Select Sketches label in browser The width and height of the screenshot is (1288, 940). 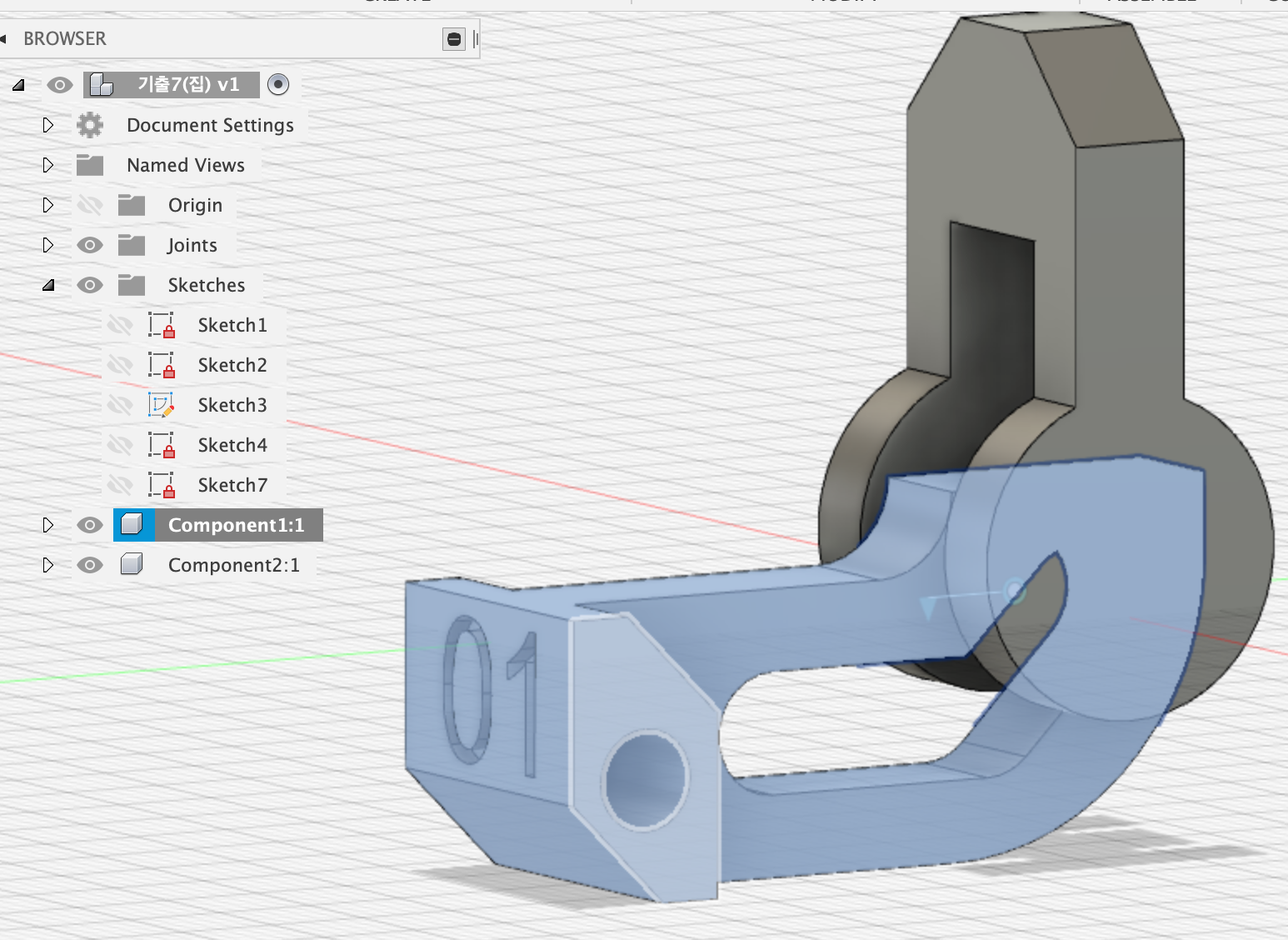(207, 285)
